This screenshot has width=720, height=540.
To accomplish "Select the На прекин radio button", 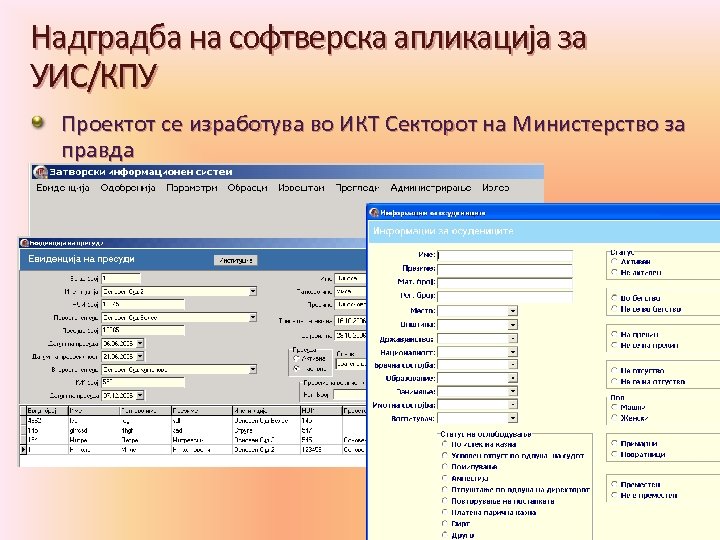I will (x=614, y=334).
